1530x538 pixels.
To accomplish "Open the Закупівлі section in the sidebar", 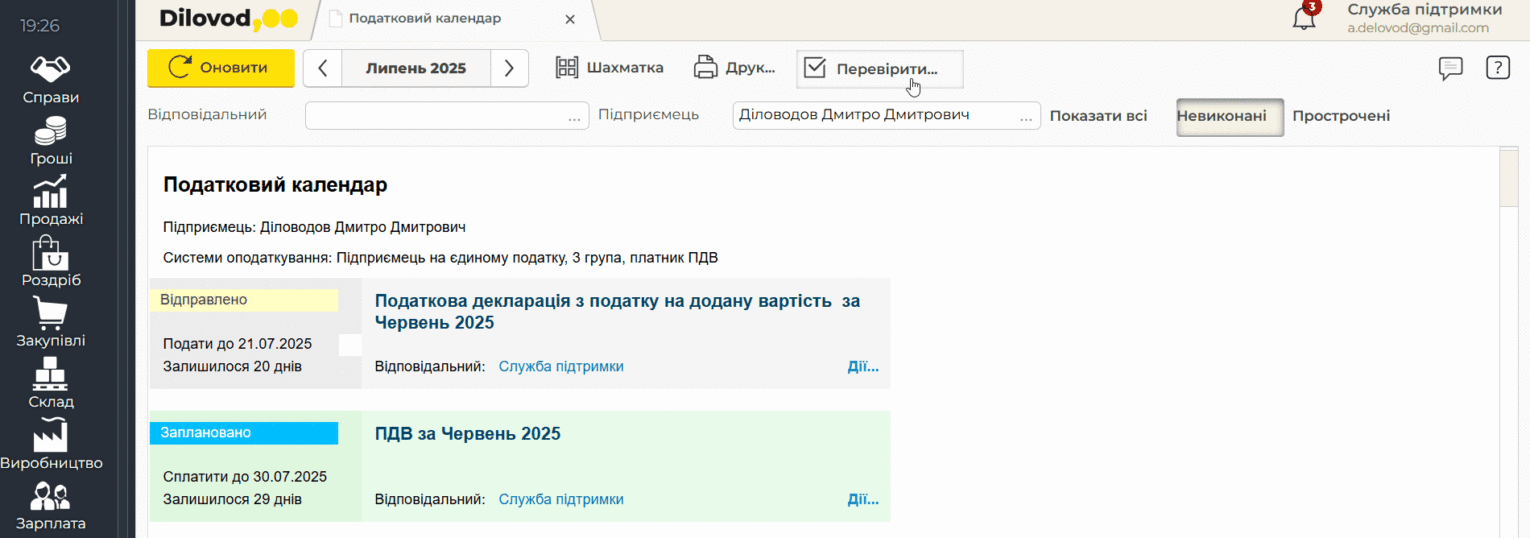I will 51,323.
